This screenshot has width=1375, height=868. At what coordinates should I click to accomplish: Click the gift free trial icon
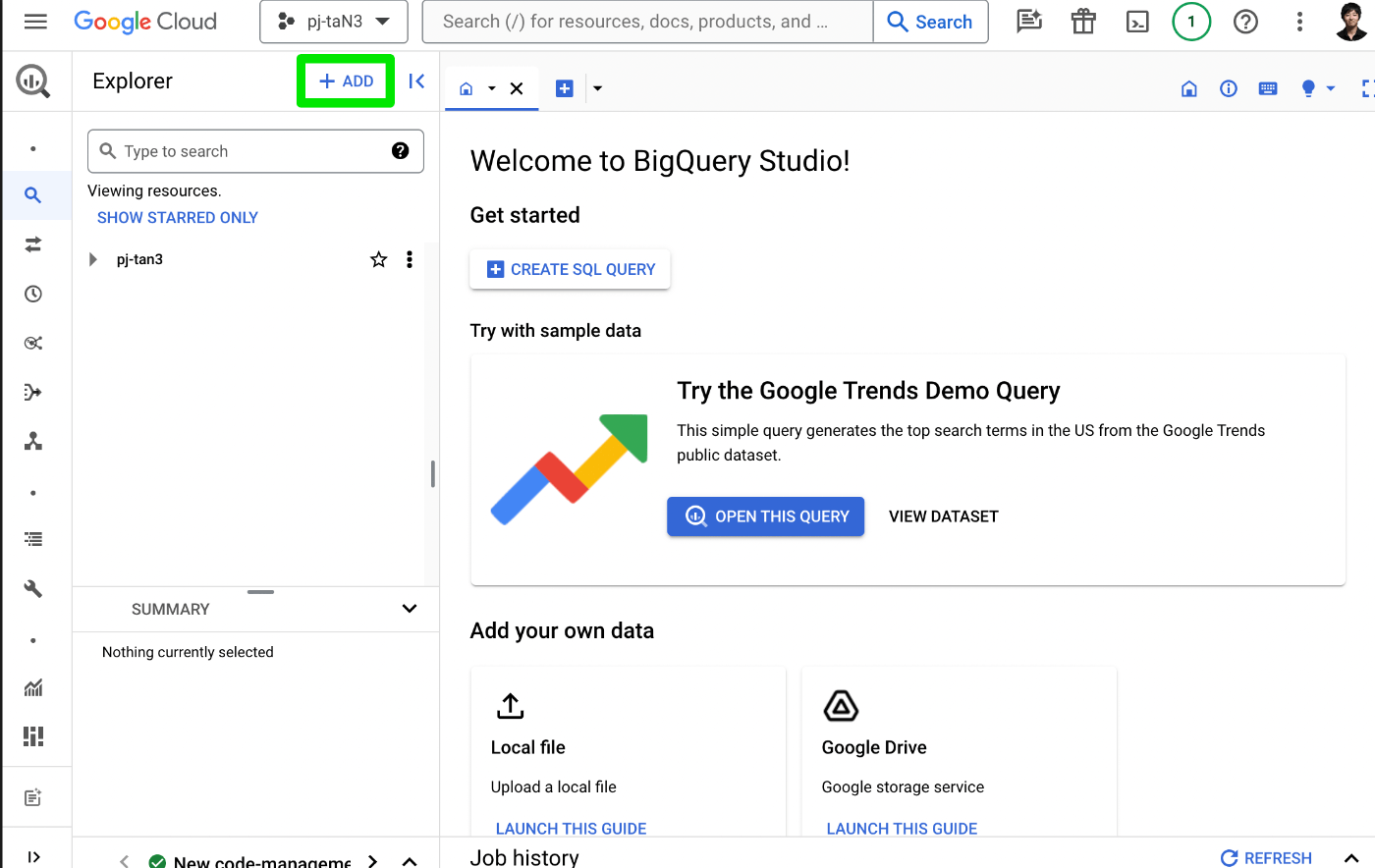(1083, 22)
